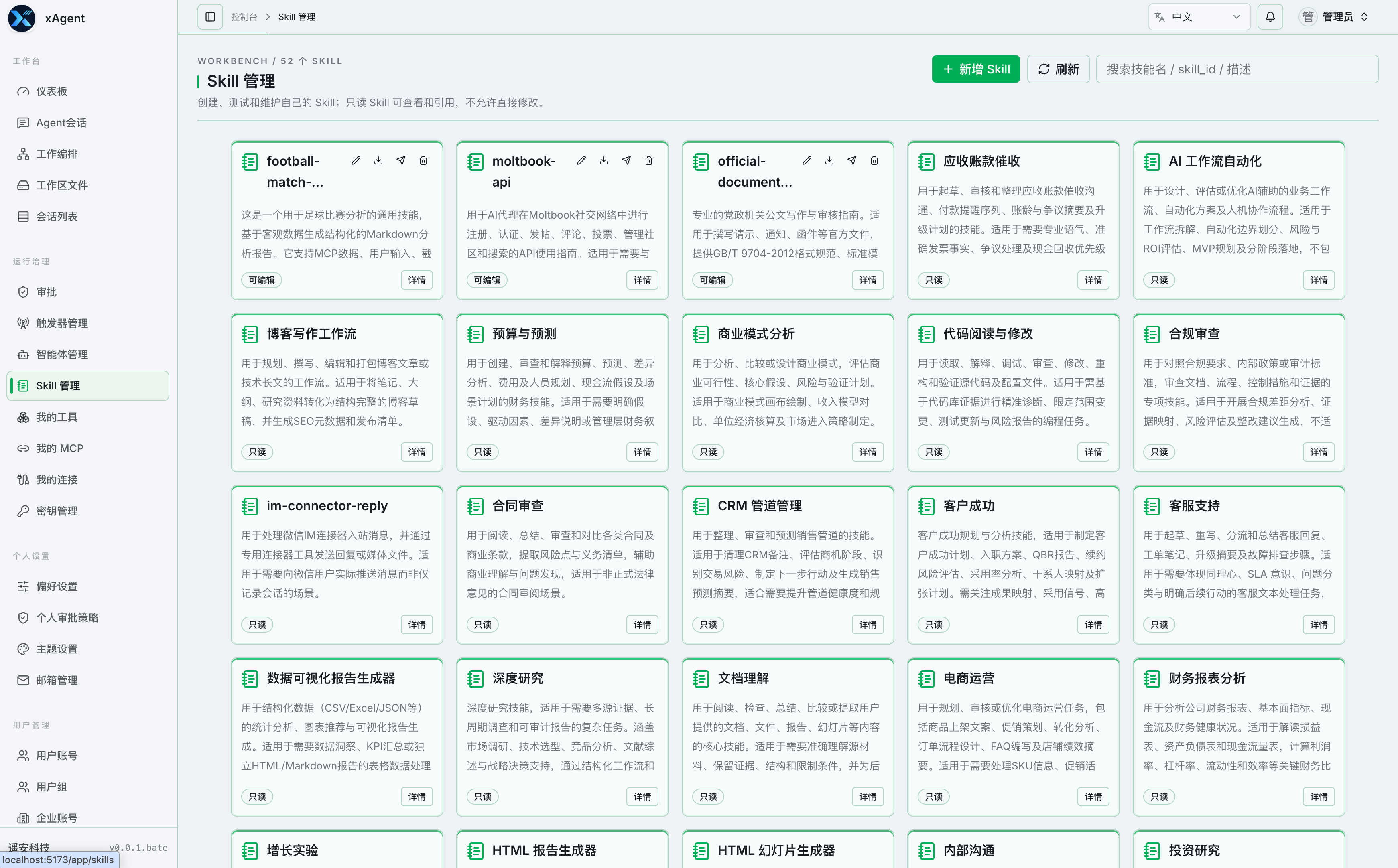
Task: Focus the skill search field
Action: [x=1237, y=69]
